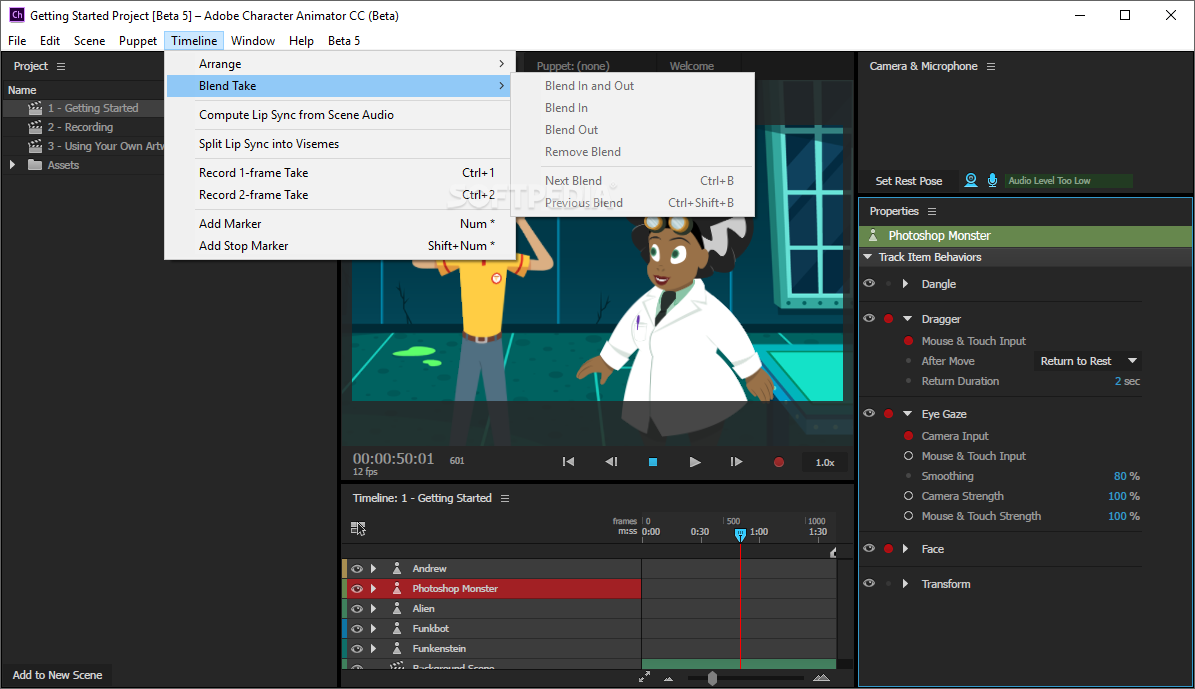
Task: Click the Eye Gaze Smoothing 80 value
Action: click(x=1120, y=476)
